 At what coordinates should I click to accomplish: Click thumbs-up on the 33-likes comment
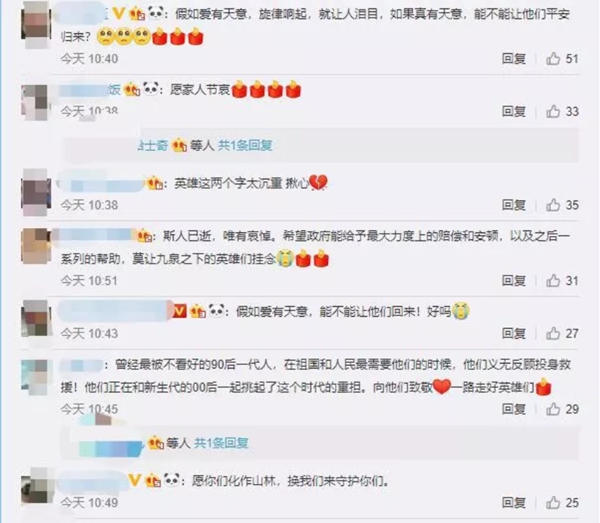tap(553, 111)
